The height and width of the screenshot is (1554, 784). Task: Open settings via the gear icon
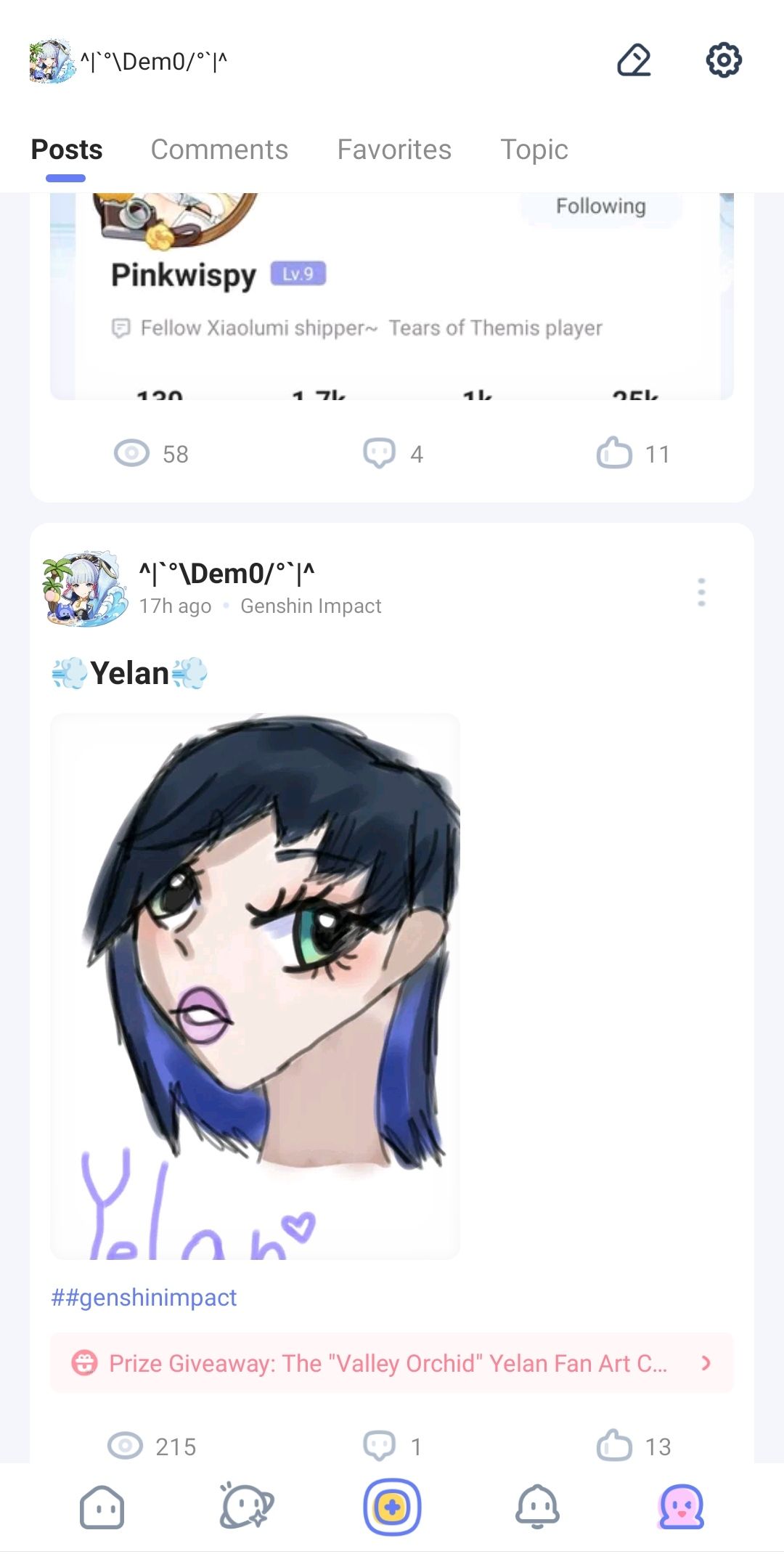tap(724, 60)
